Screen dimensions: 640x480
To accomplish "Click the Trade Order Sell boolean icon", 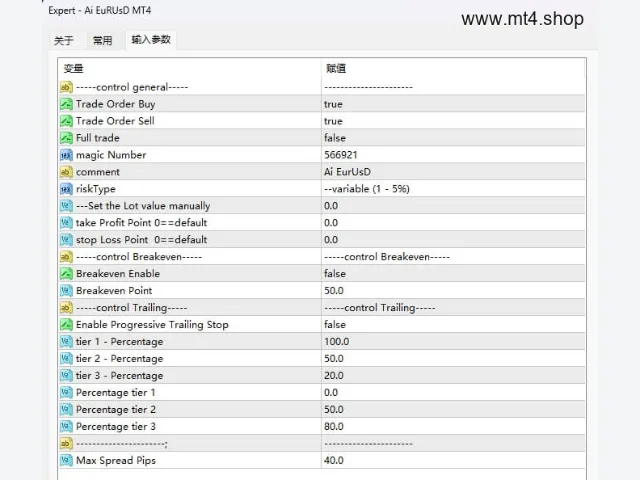I will coord(66,121).
